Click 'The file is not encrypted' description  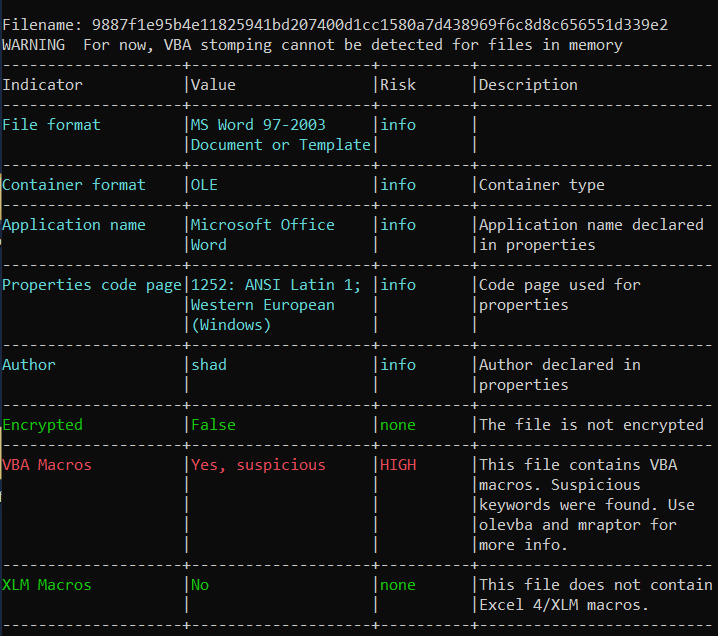(591, 424)
